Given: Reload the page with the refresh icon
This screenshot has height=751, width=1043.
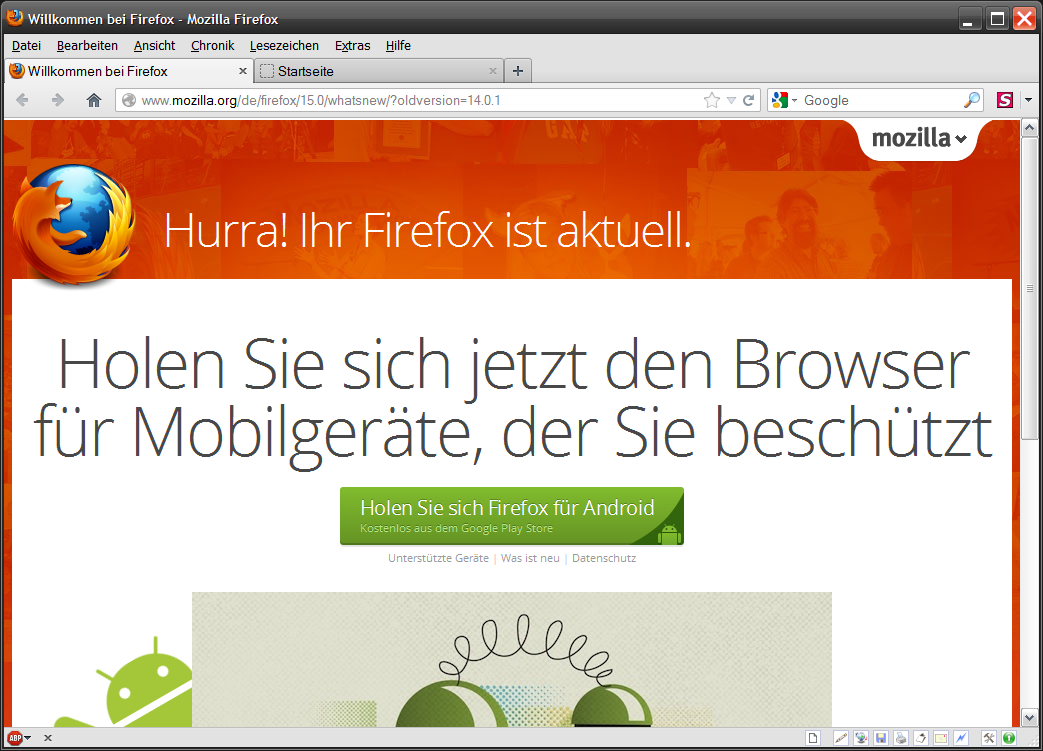Looking at the screenshot, I should [748, 100].
